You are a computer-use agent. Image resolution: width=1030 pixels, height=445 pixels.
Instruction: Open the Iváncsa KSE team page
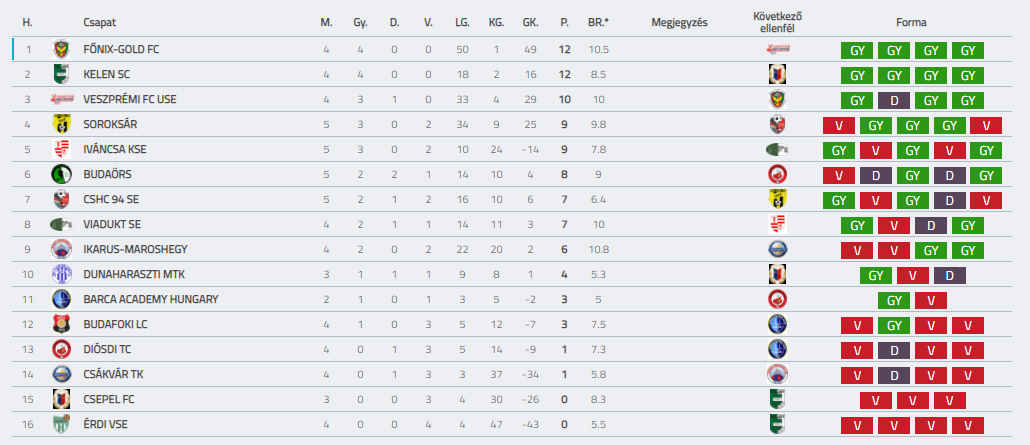(115, 149)
